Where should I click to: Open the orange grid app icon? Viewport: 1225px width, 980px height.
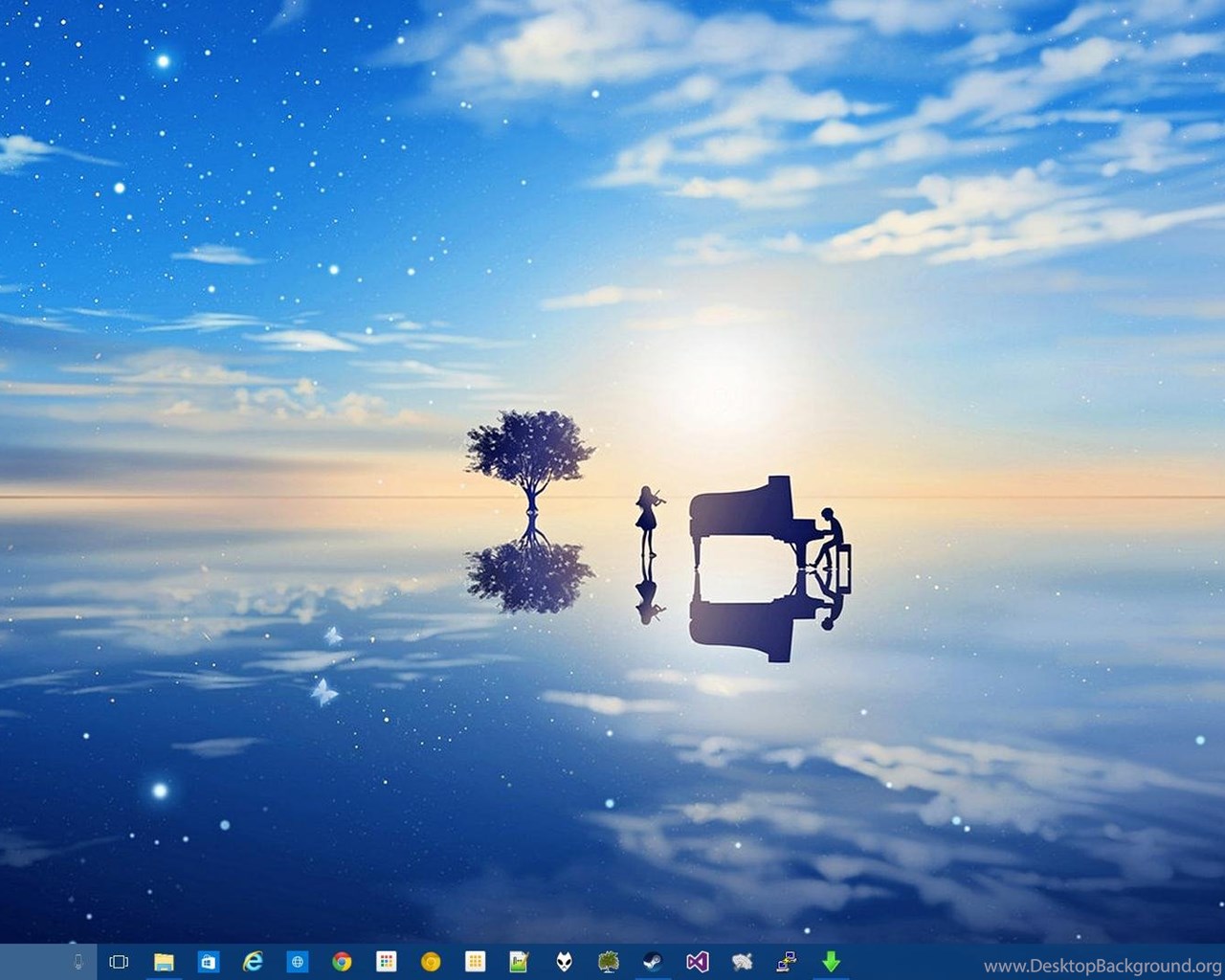pos(475,962)
